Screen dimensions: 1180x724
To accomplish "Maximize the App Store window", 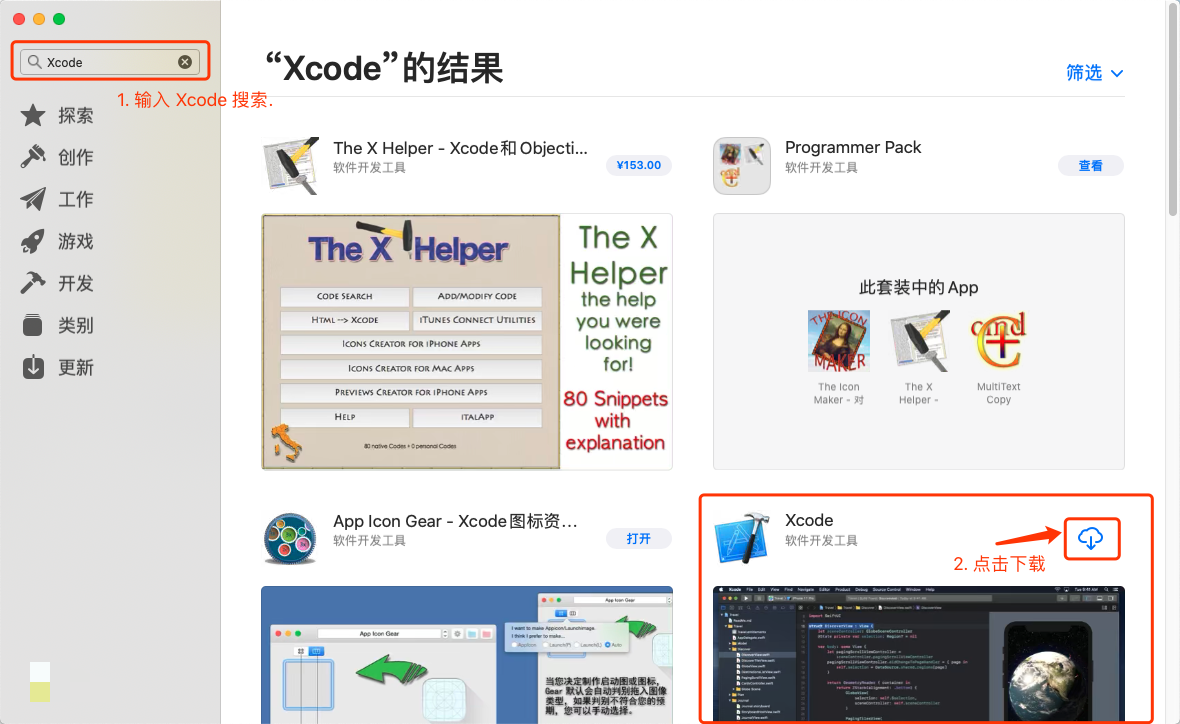I will coord(59,19).
